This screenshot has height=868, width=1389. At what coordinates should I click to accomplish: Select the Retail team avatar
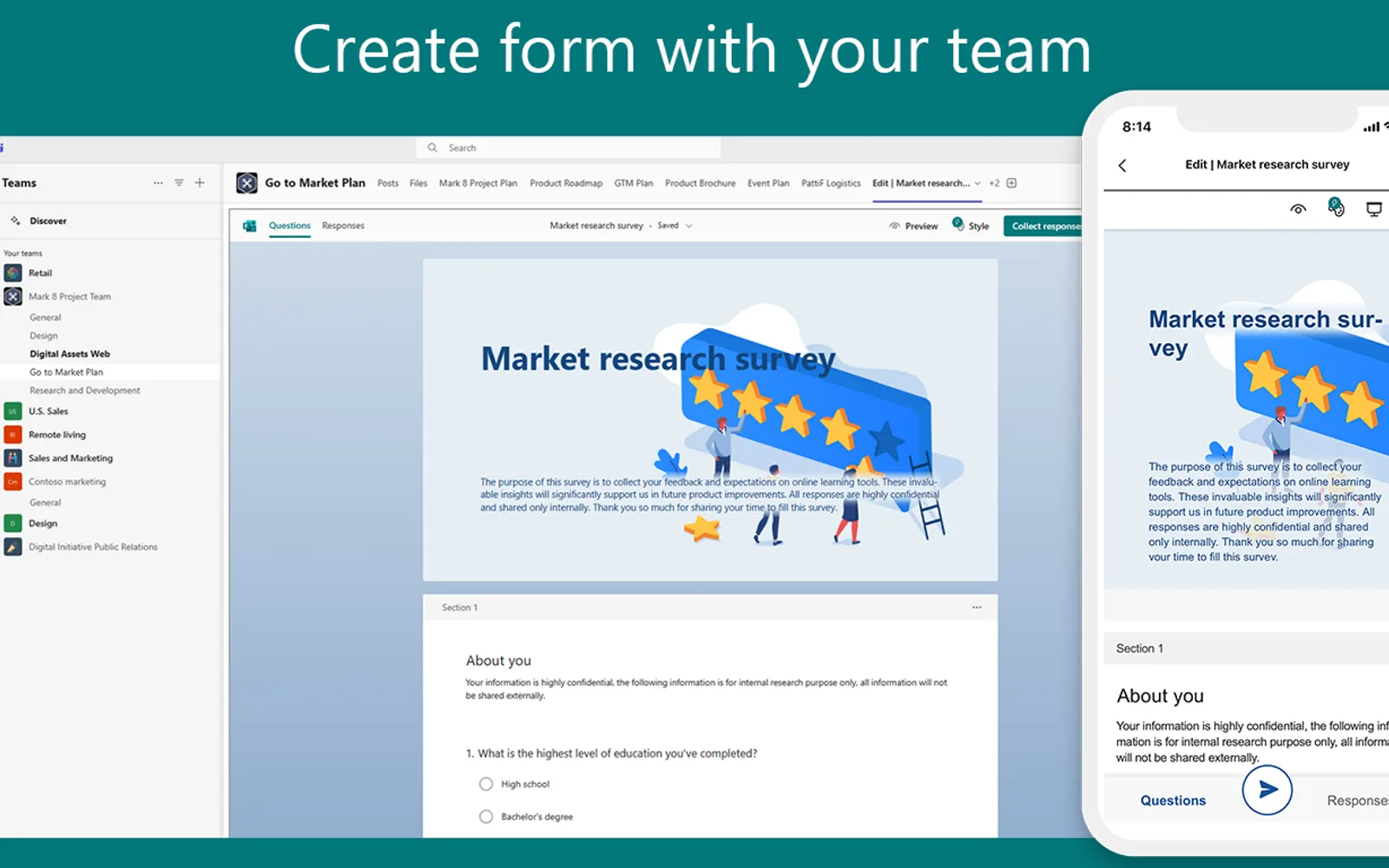click(x=13, y=273)
